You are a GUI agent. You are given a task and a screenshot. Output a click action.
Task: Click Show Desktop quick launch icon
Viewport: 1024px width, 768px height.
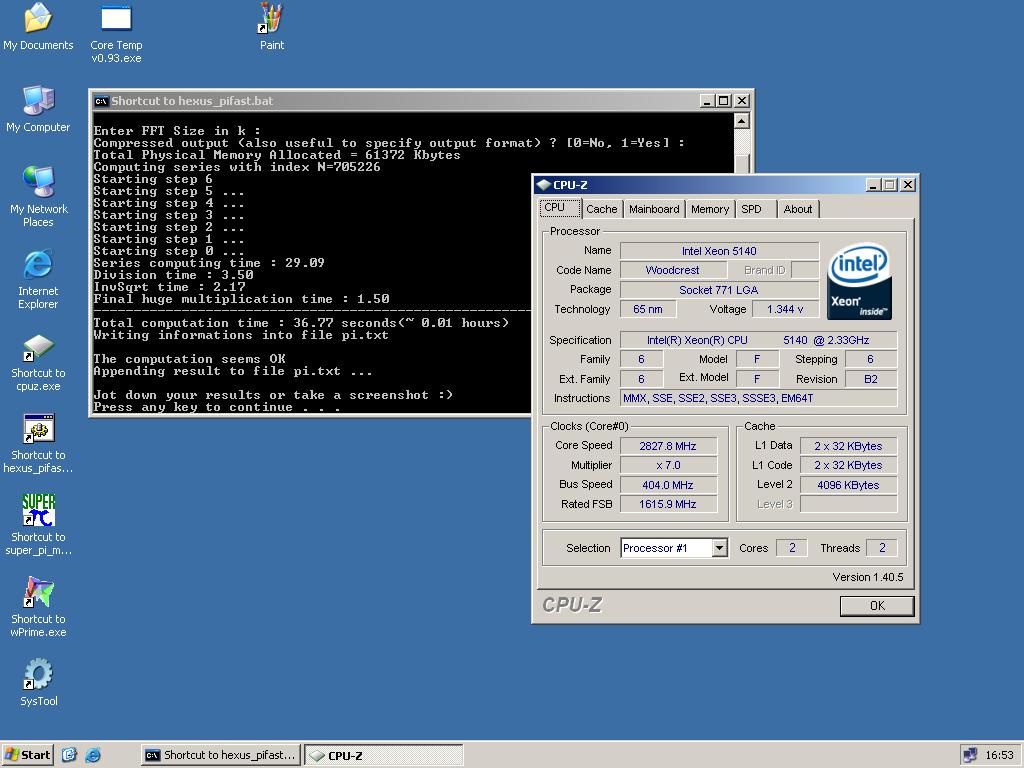click(69, 755)
